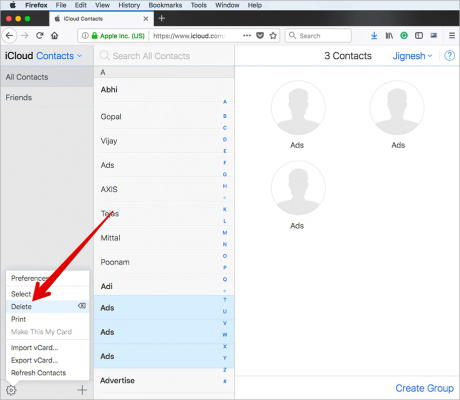Expand the Jignesh account menu
Screen dimensions: 460x400
(412, 56)
